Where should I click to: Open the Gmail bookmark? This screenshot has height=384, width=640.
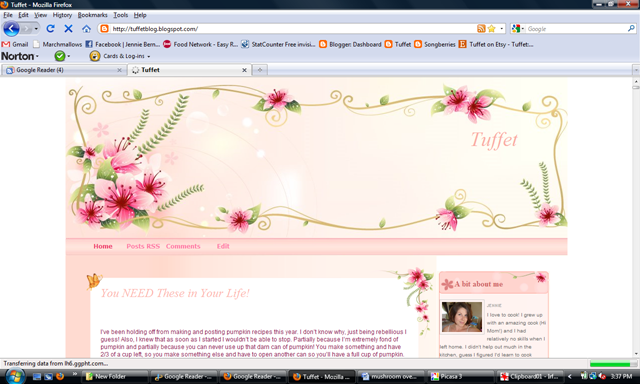tap(15, 44)
